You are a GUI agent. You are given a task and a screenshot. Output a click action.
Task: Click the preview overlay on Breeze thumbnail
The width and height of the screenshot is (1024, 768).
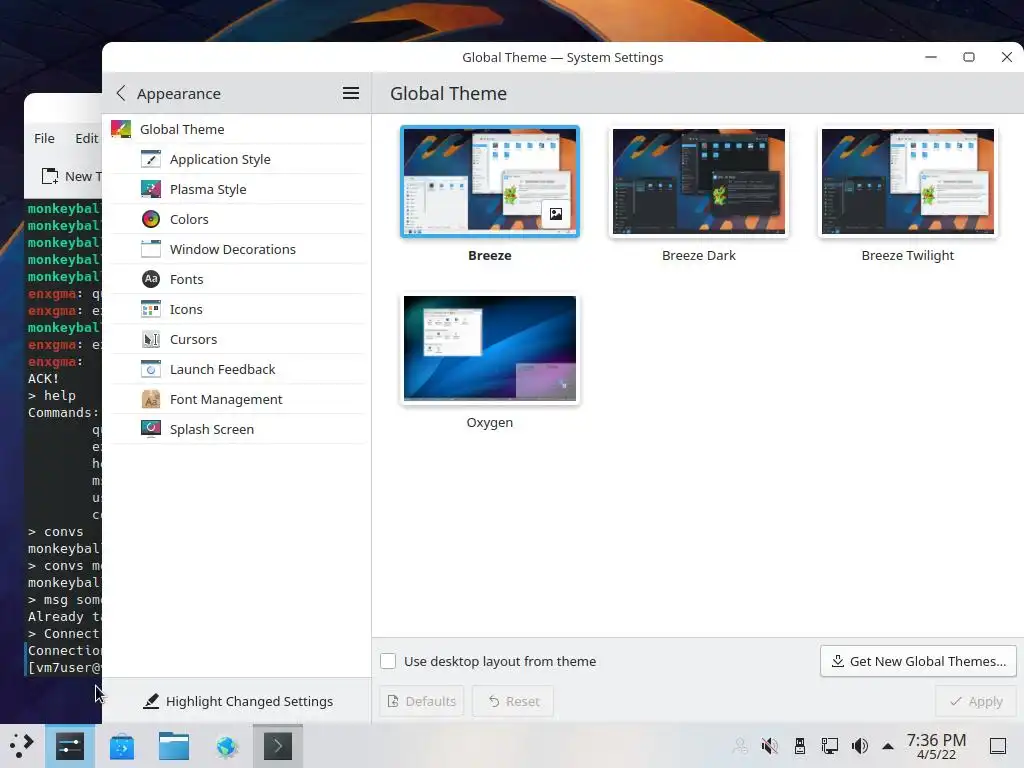coord(556,214)
